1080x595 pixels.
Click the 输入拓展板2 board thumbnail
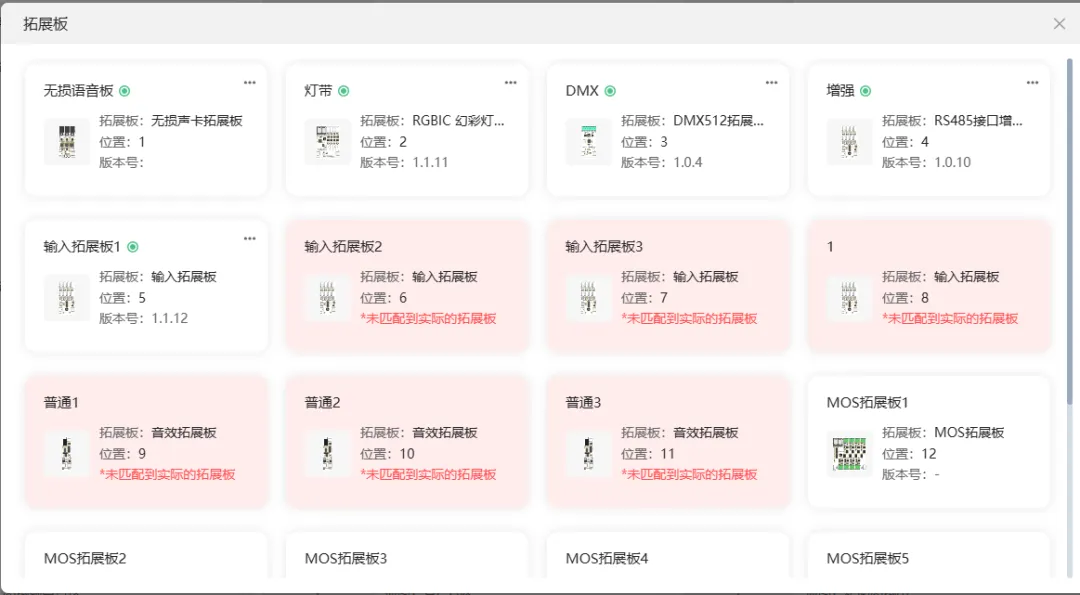click(x=328, y=298)
